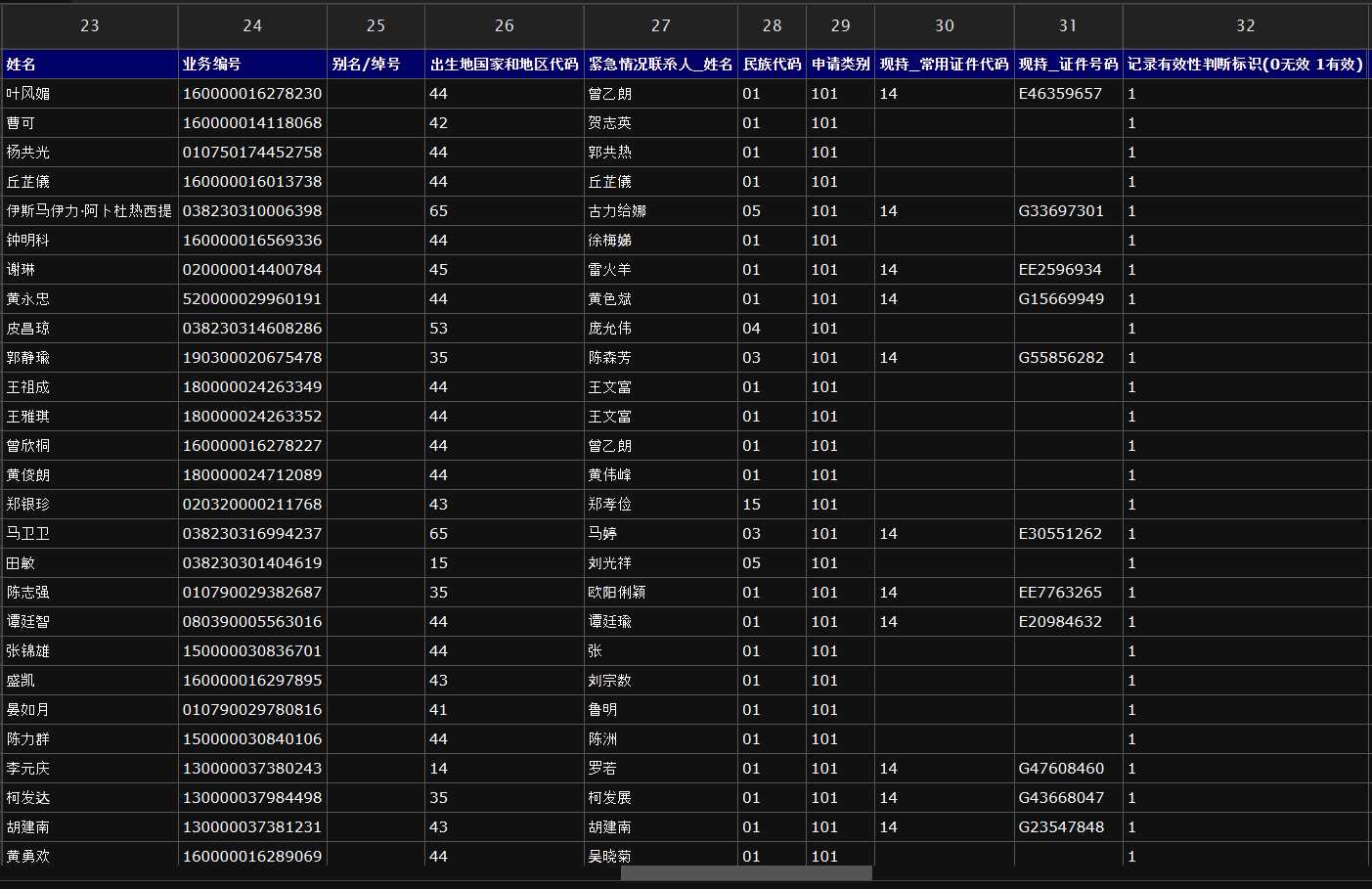Select column number 29 header
1372x889 pixels.
click(840, 25)
